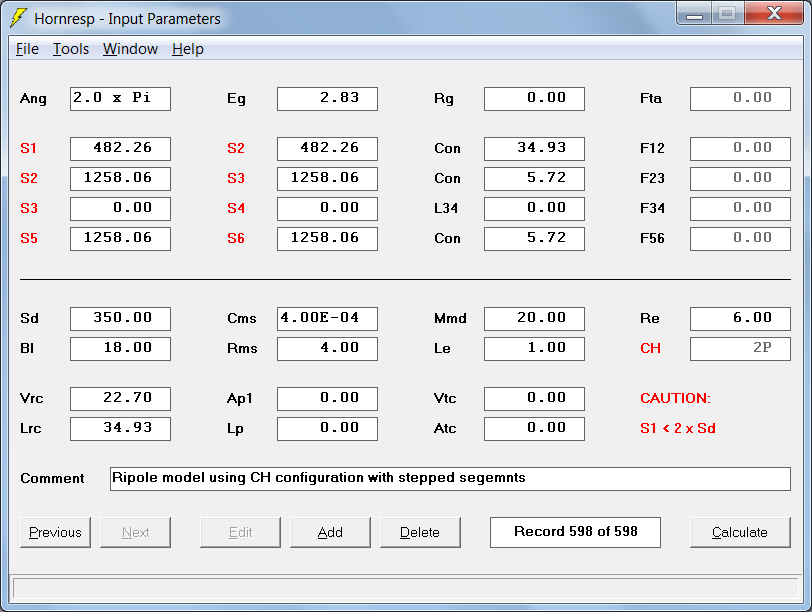
Task: Click the Comment text box
Action: pos(450,479)
